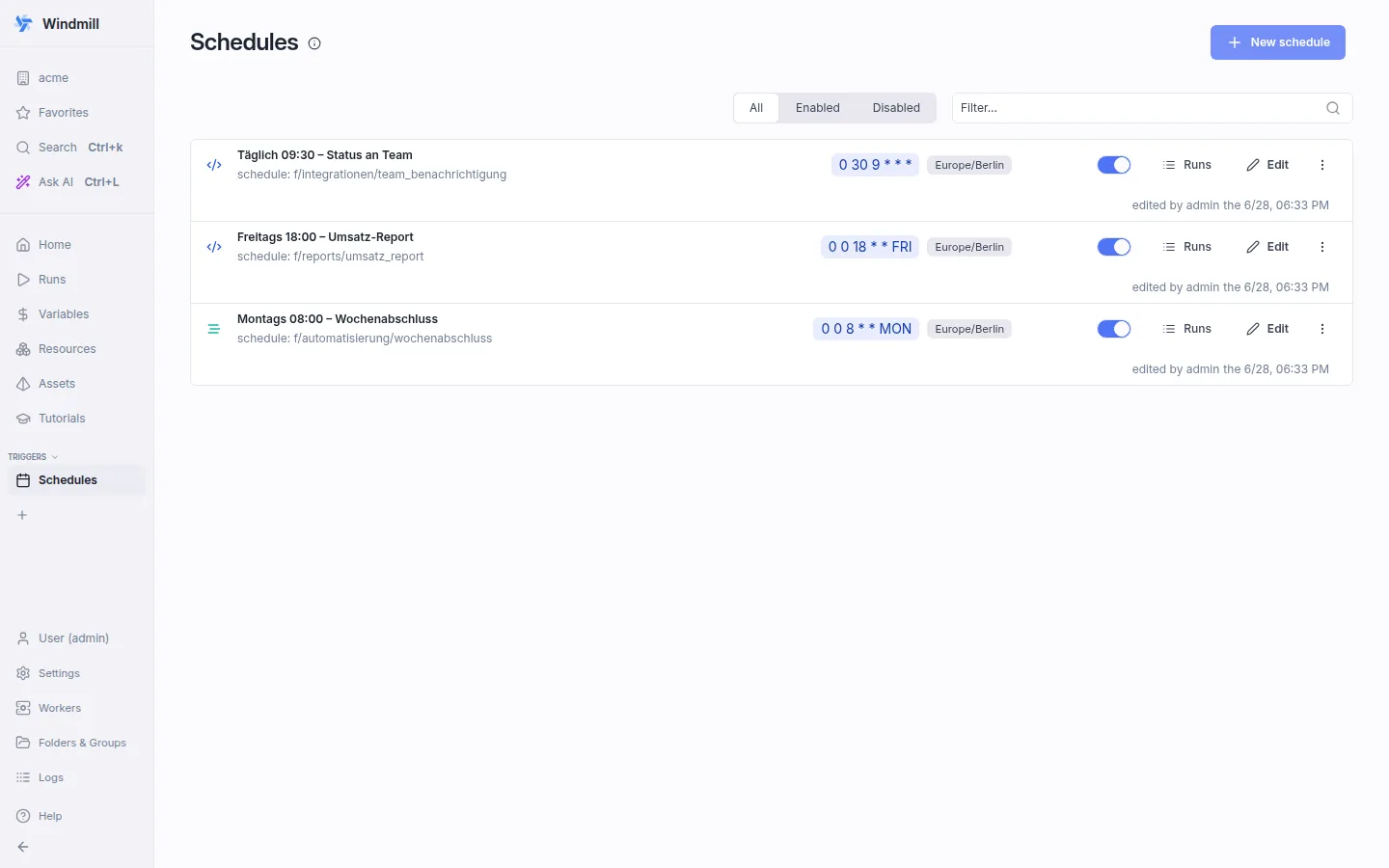Disable the Montags 08:00 schedule toggle

[1114, 329]
